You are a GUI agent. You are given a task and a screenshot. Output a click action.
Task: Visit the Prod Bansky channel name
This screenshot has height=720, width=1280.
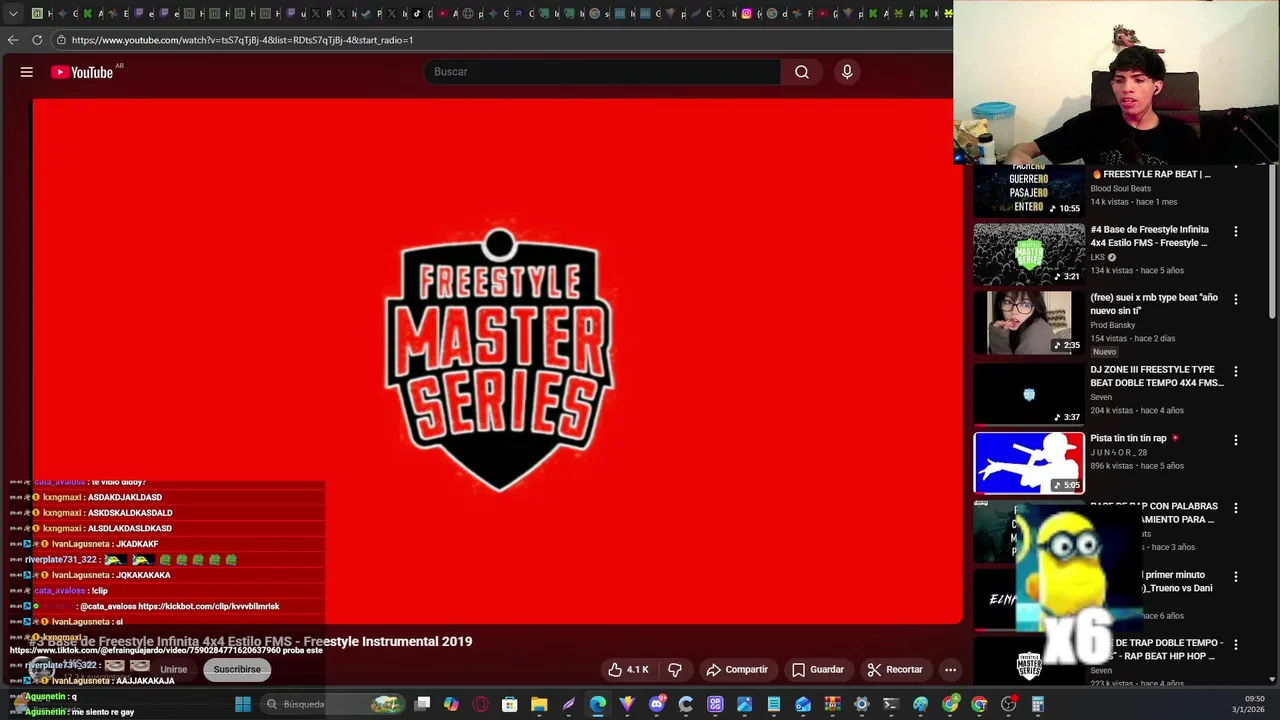(x=1113, y=325)
